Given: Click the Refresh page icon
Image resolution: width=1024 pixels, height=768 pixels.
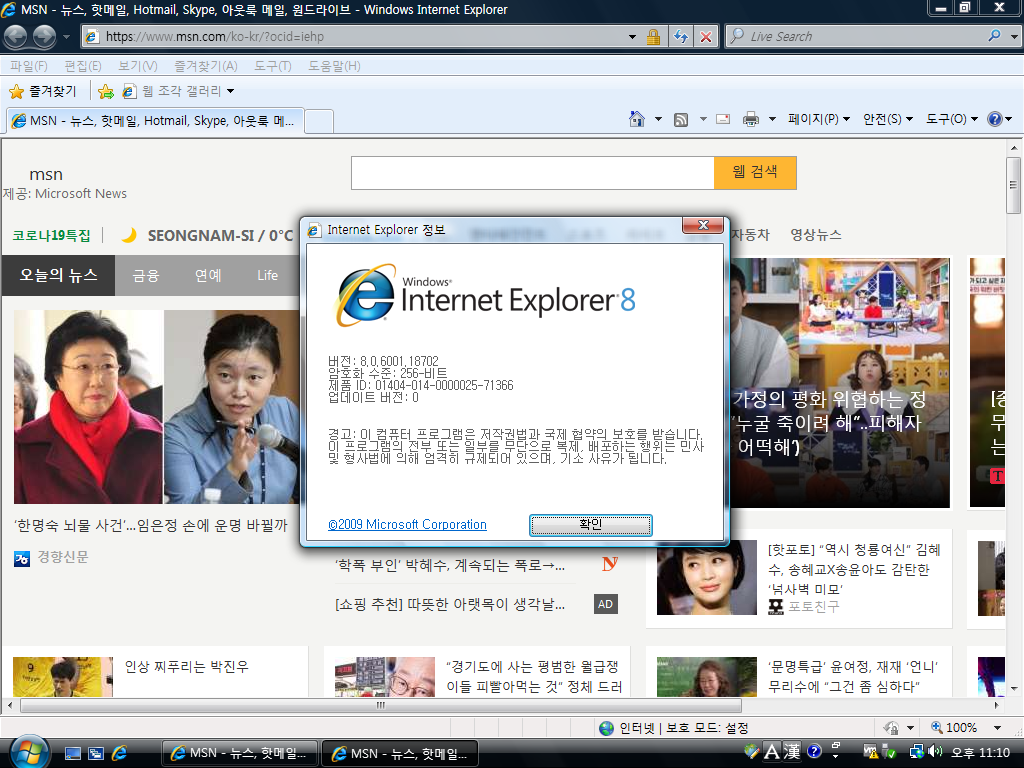Looking at the screenshot, I should click(680, 37).
